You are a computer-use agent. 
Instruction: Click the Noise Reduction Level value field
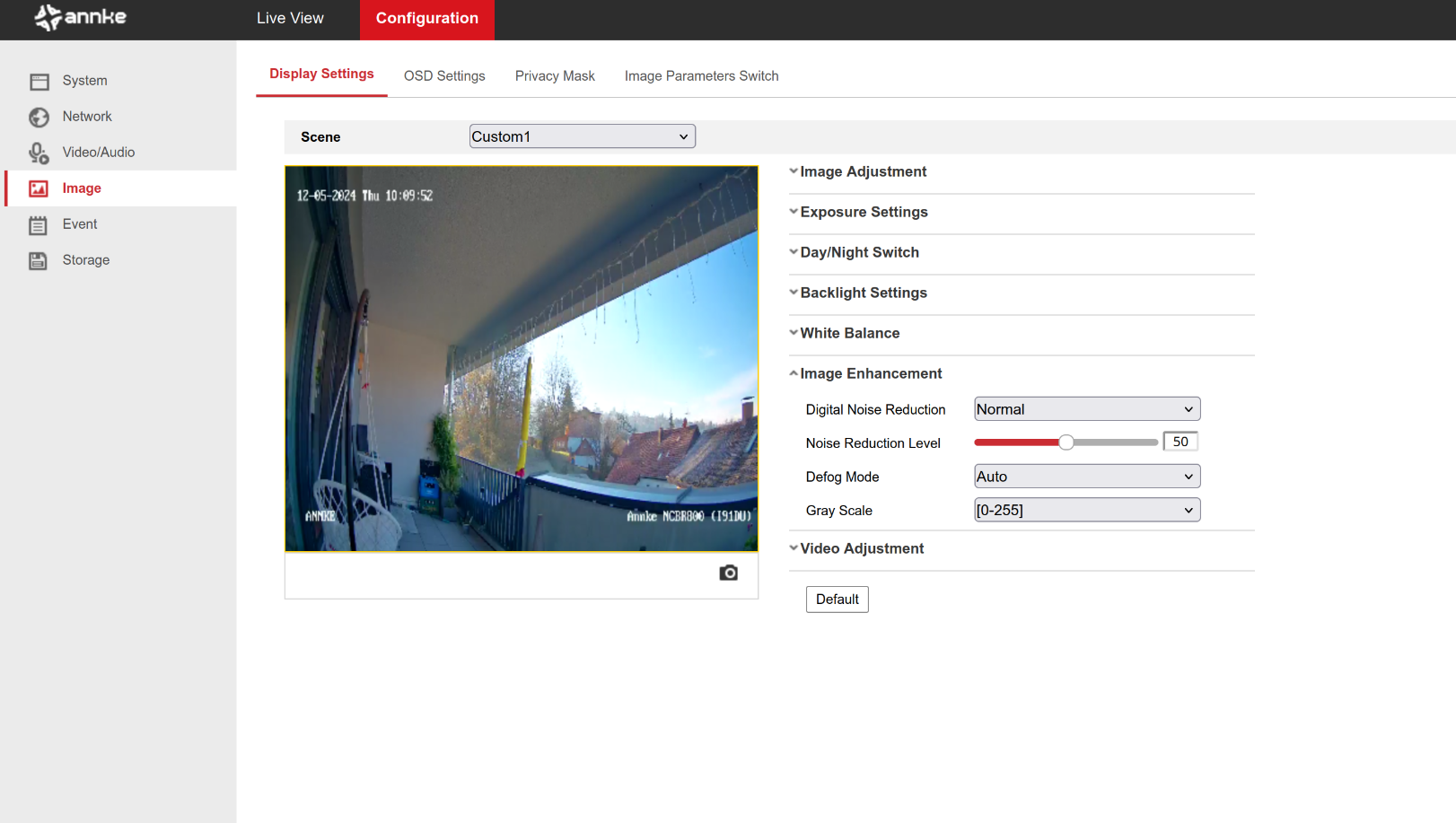1180,442
